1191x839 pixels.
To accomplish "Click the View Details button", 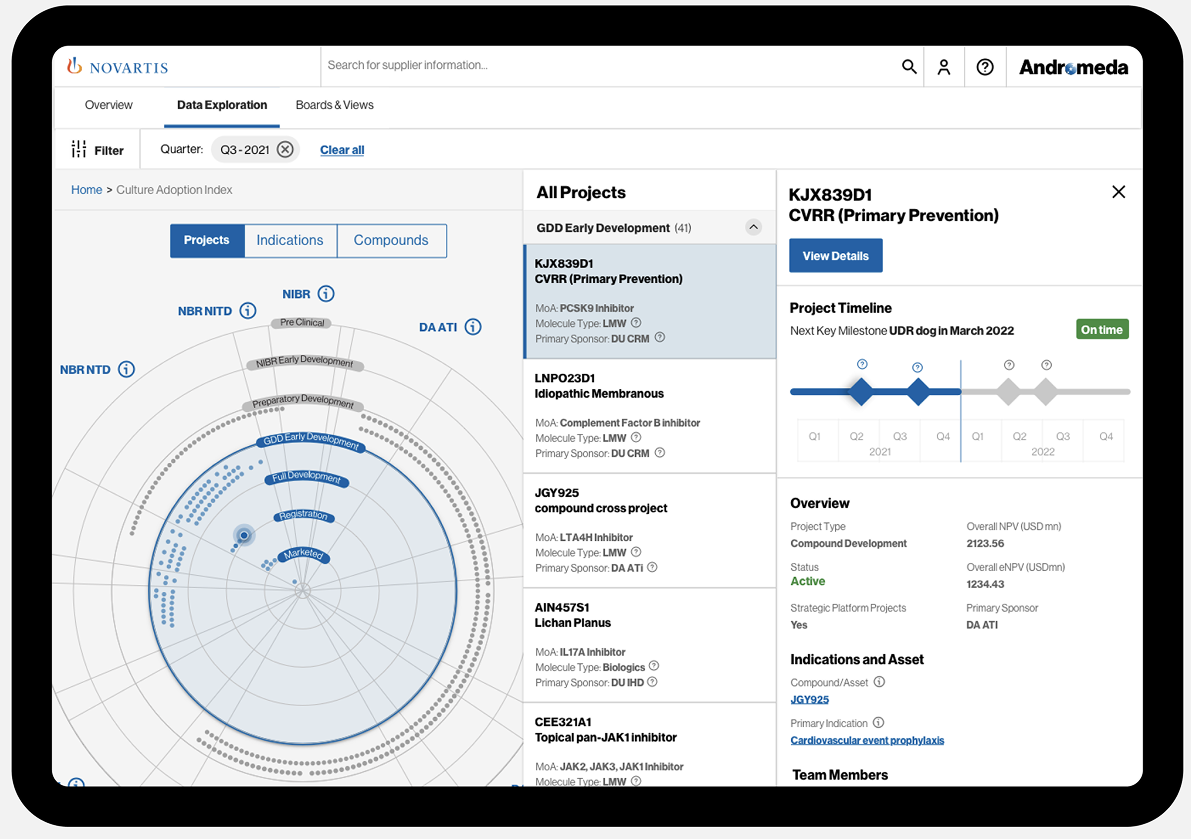I will coord(835,256).
